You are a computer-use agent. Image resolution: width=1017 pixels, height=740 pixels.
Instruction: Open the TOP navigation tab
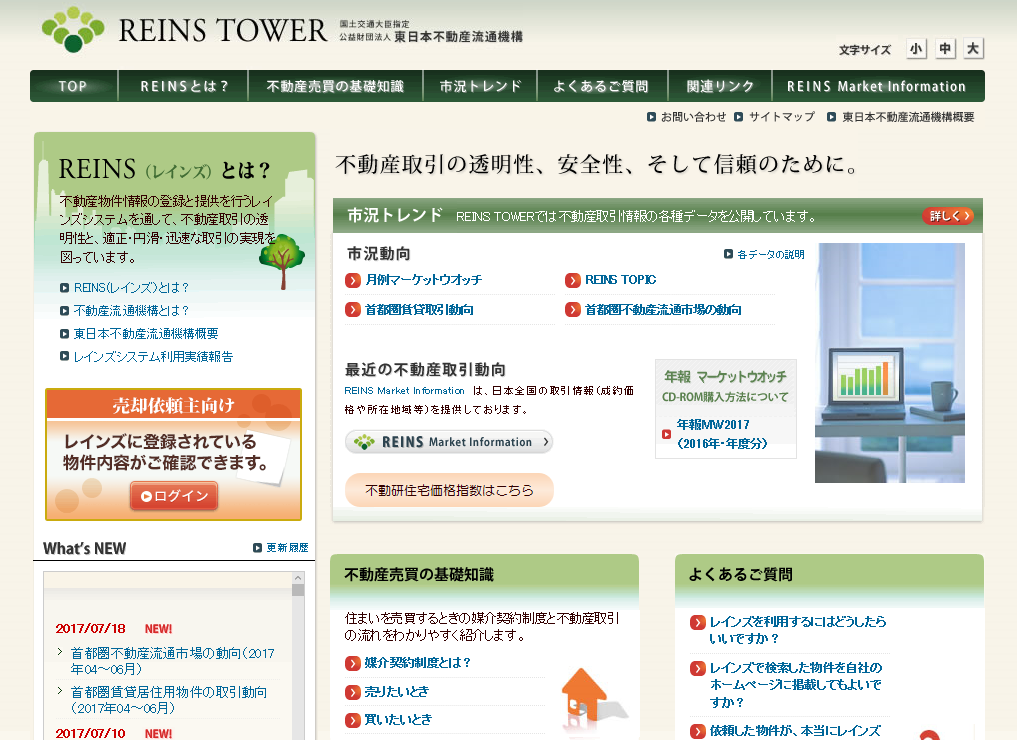[73, 86]
